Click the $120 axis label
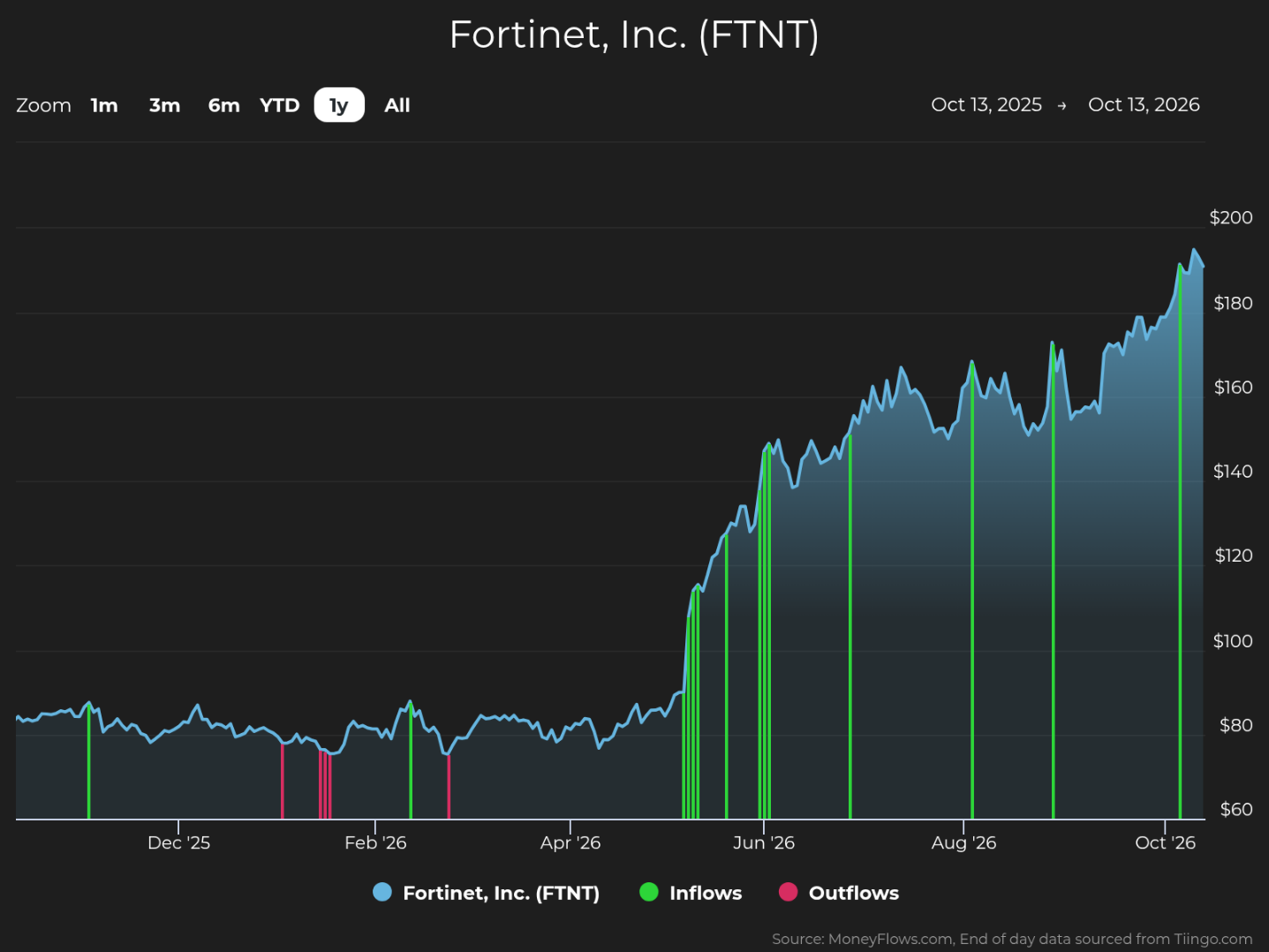 (1234, 555)
